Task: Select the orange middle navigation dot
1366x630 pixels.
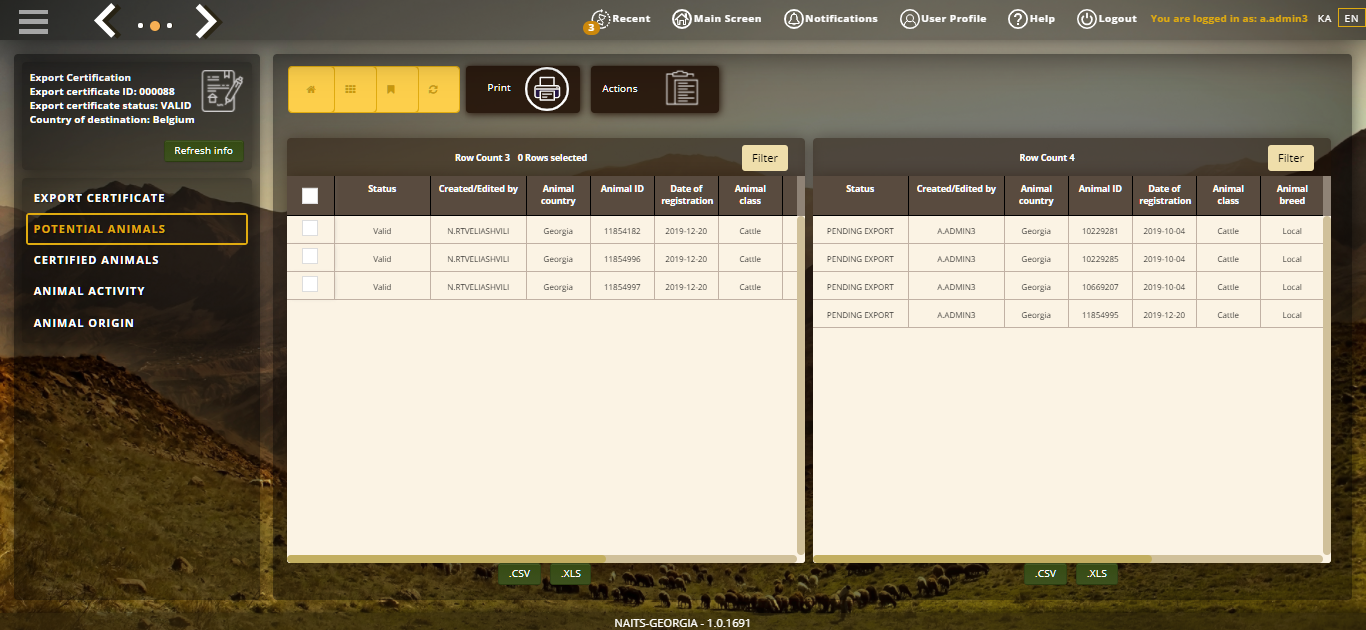Action: (155, 26)
